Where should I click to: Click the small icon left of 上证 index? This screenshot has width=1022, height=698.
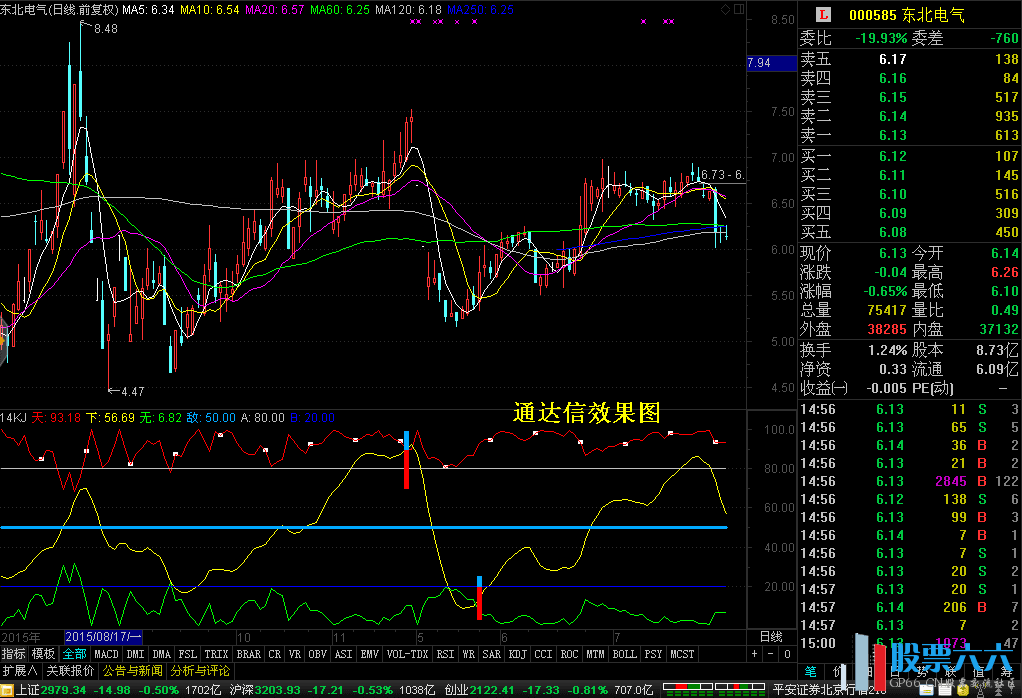[x=7, y=688]
